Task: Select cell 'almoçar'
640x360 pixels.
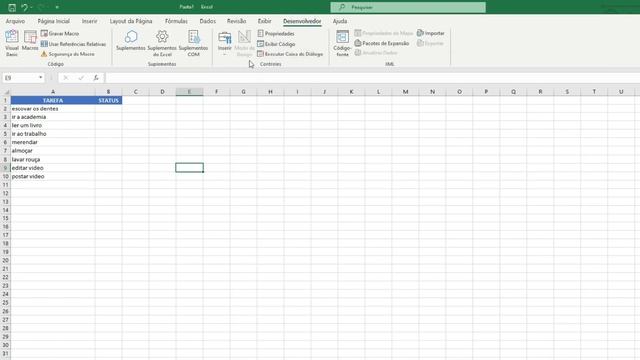Action: 53,151
